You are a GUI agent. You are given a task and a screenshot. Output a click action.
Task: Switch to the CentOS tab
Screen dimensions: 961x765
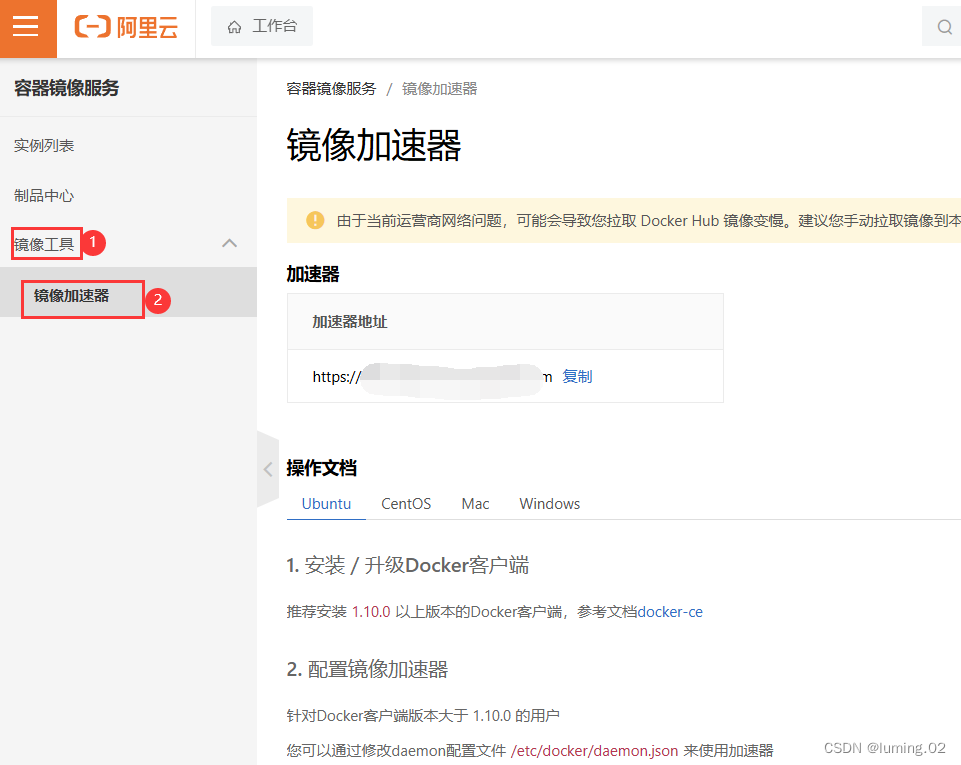tap(406, 504)
